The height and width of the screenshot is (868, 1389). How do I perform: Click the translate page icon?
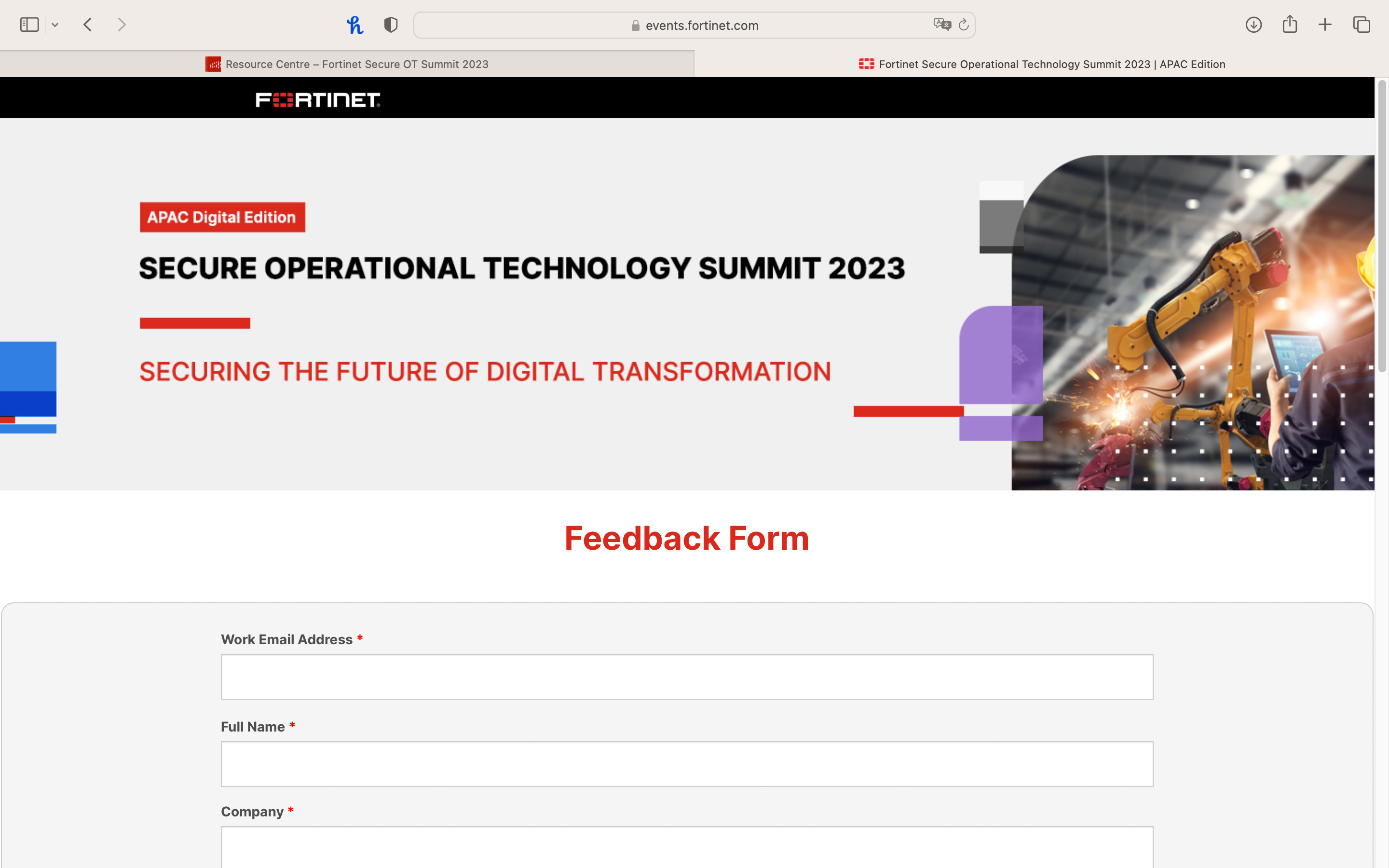[942, 25]
